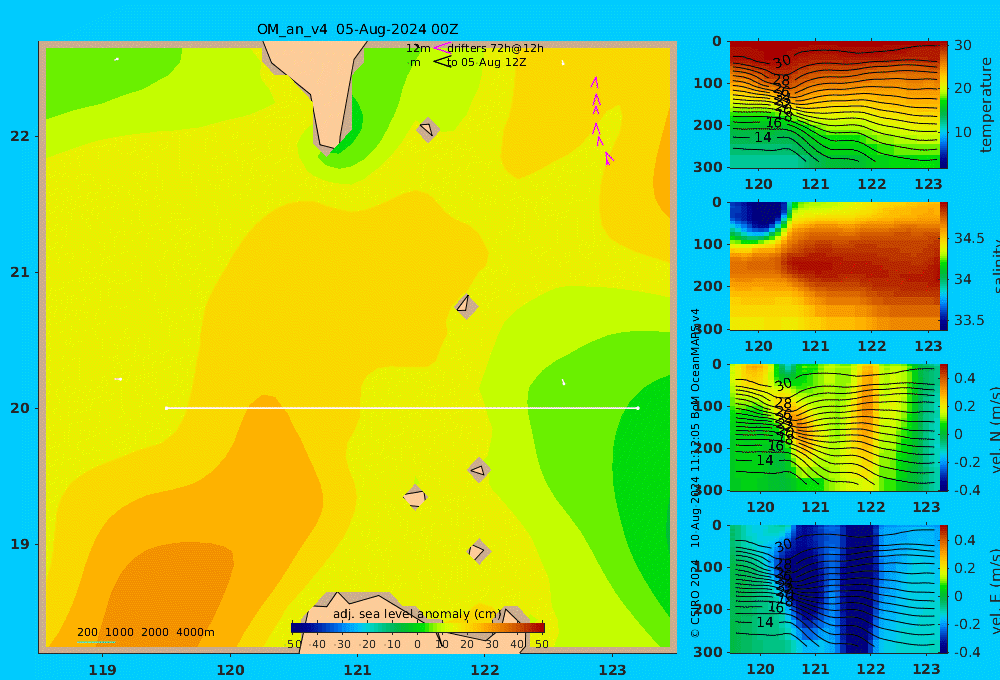Click the sea level anomaly colorbar
The image size is (1000, 680).
click(x=418, y=628)
